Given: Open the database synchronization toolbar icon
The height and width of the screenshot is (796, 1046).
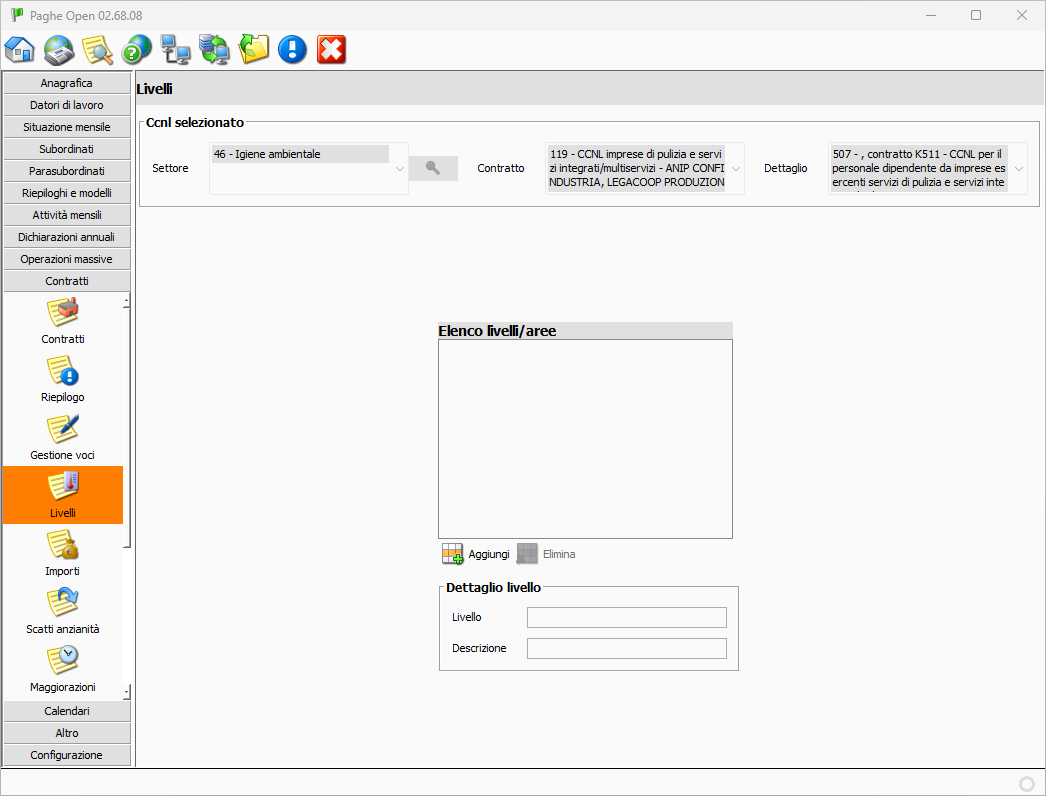Looking at the screenshot, I should (214, 49).
